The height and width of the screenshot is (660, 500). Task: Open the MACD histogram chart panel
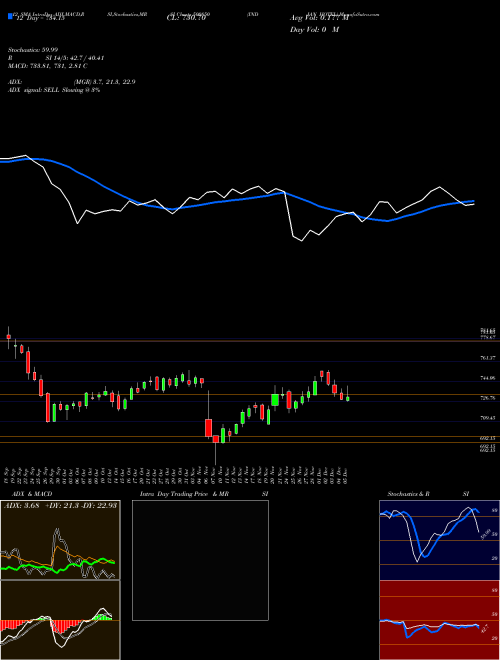tap(60, 620)
